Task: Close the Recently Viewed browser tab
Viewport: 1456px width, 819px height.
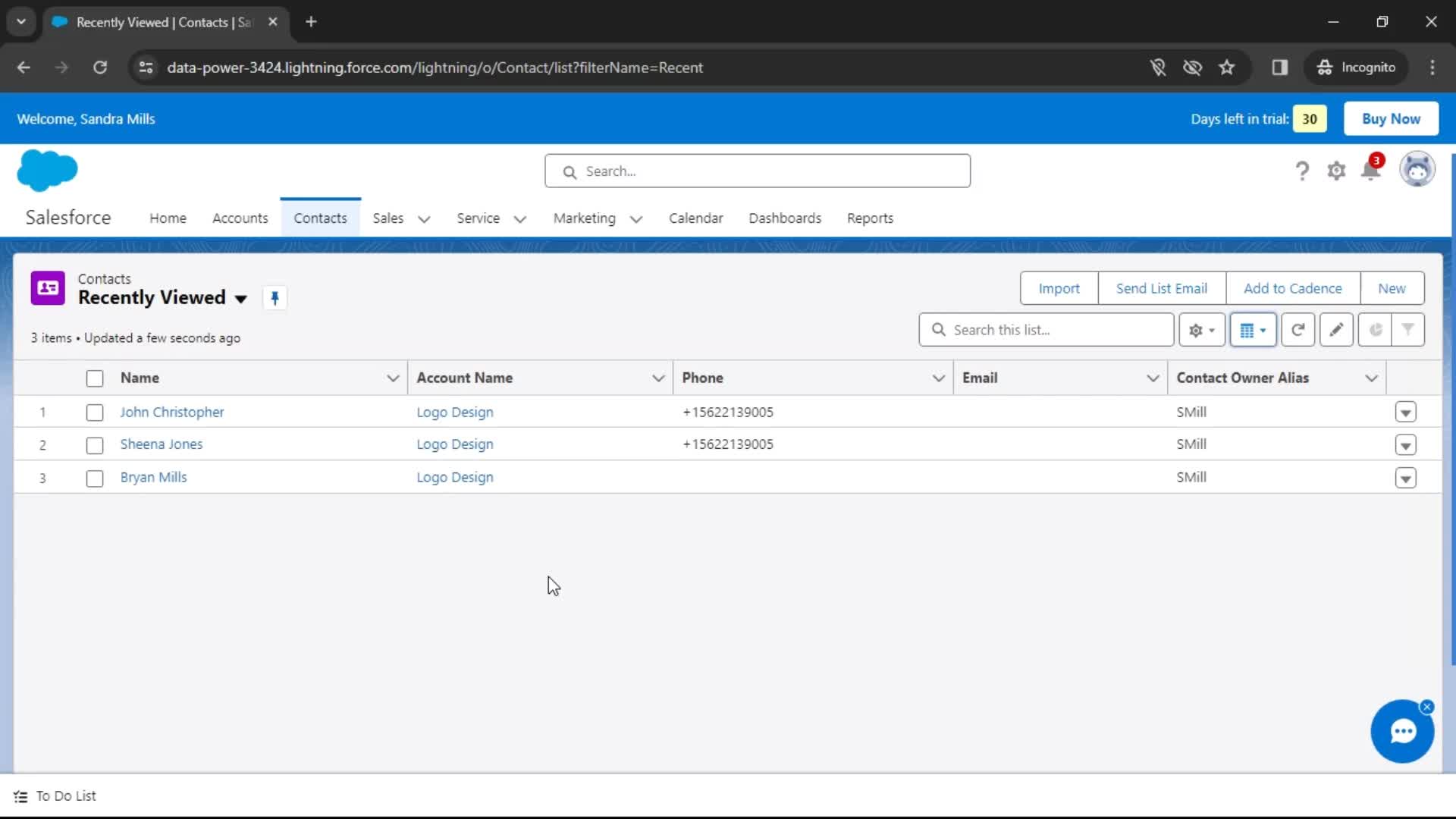Action: pyautogui.click(x=273, y=22)
